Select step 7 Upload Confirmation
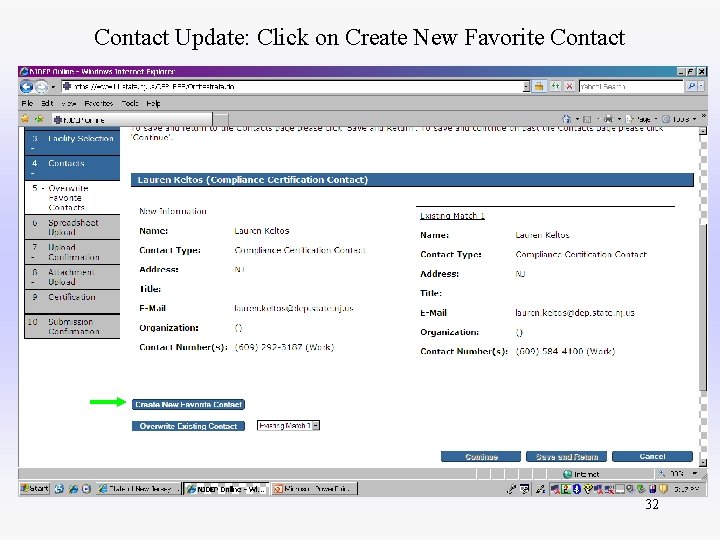The height and width of the screenshot is (540, 720). click(x=73, y=252)
